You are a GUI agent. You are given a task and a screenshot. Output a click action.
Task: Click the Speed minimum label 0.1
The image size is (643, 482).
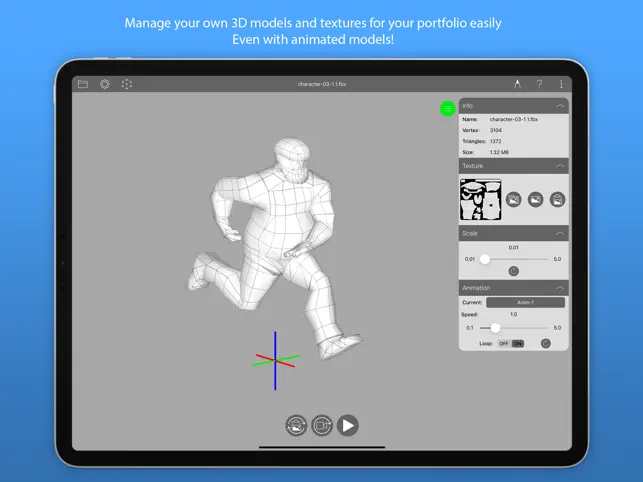pyautogui.click(x=470, y=328)
